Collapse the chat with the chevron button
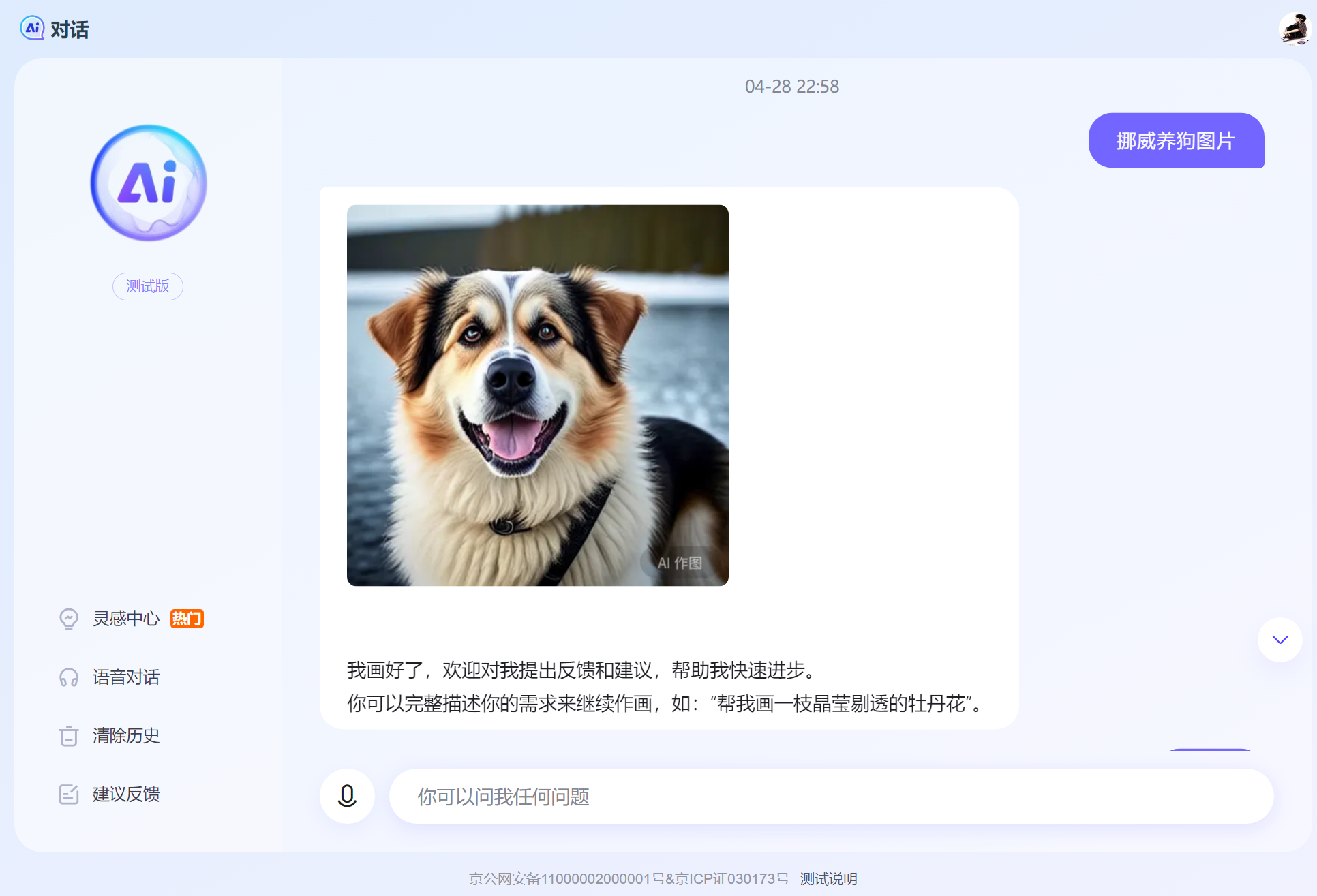 (1279, 639)
